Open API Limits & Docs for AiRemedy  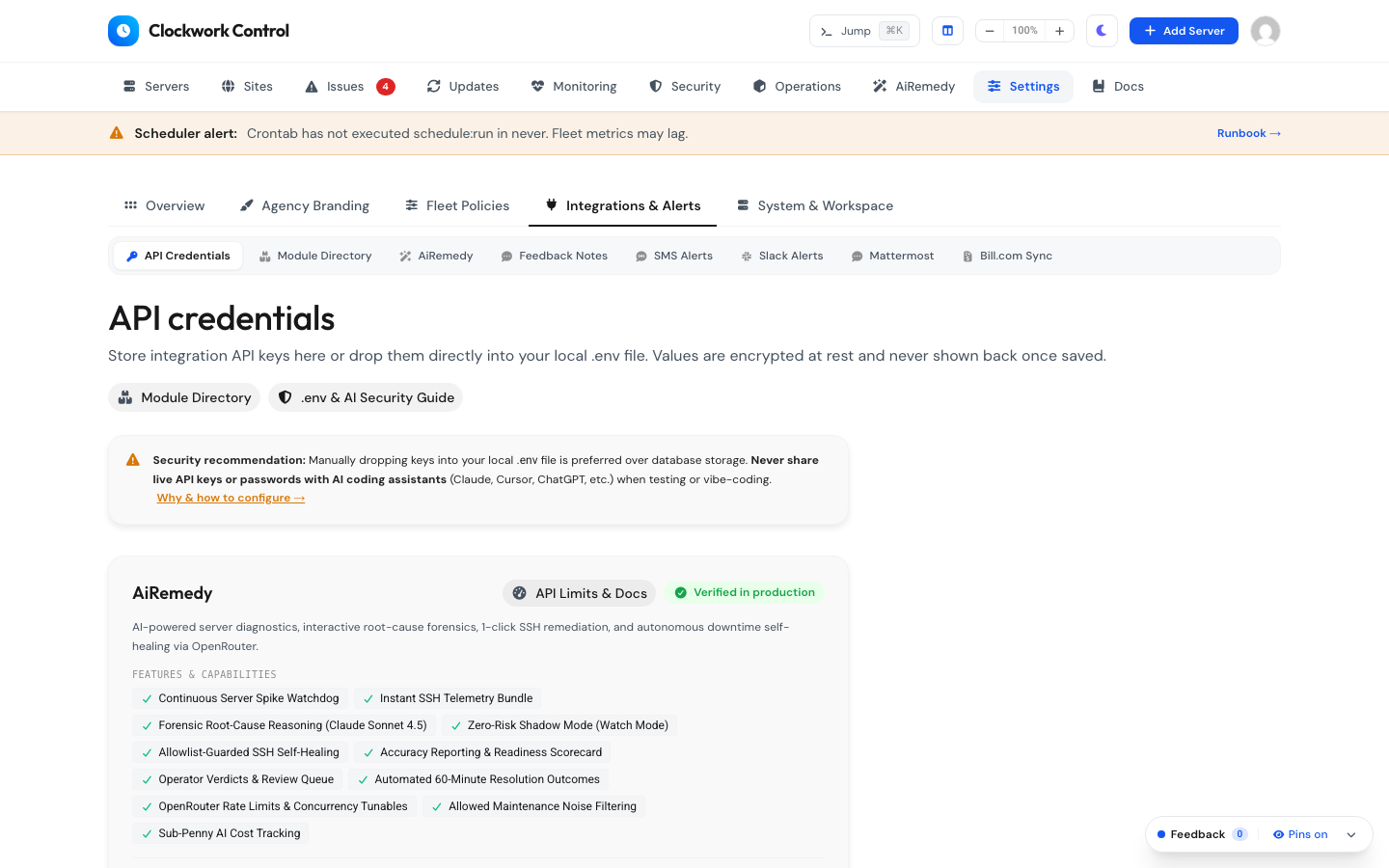pyautogui.click(x=579, y=593)
